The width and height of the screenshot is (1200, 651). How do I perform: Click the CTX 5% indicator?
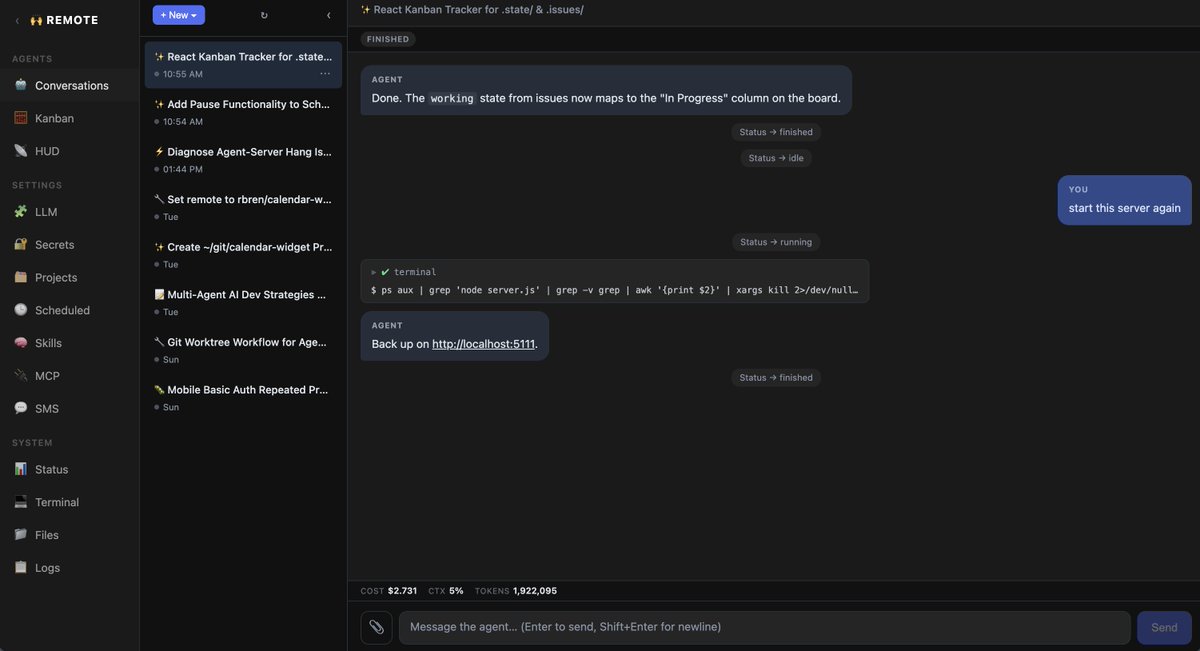pyautogui.click(x=446, y=591)
